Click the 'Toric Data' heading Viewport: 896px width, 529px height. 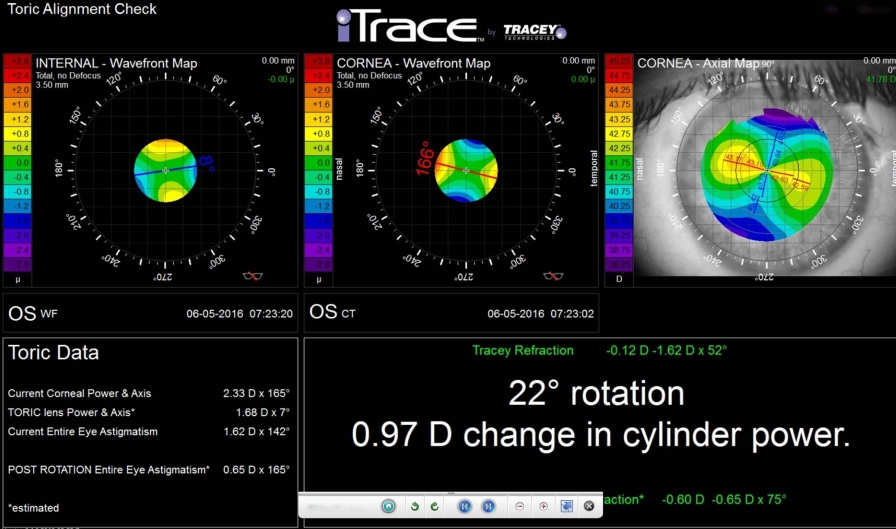coord(53,352)
